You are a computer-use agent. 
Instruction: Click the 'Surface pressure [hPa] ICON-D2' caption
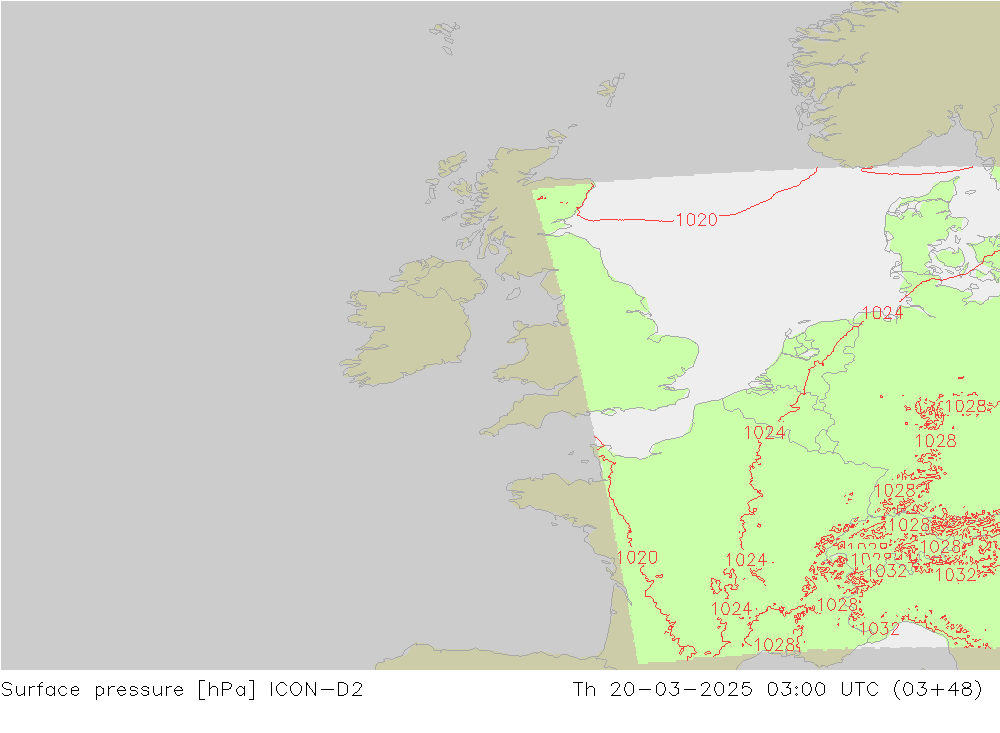(x=182, y=690)
